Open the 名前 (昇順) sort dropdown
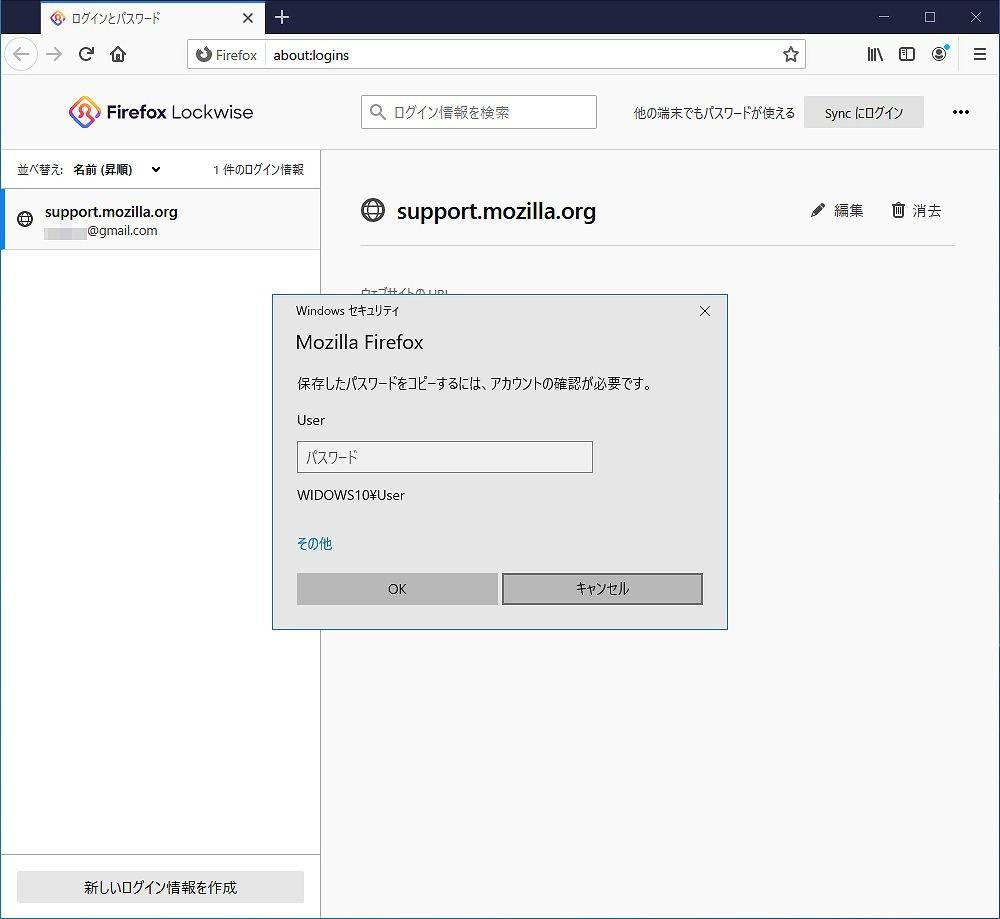The width and height of the screenshot is (1000, 919). point(117,170)
